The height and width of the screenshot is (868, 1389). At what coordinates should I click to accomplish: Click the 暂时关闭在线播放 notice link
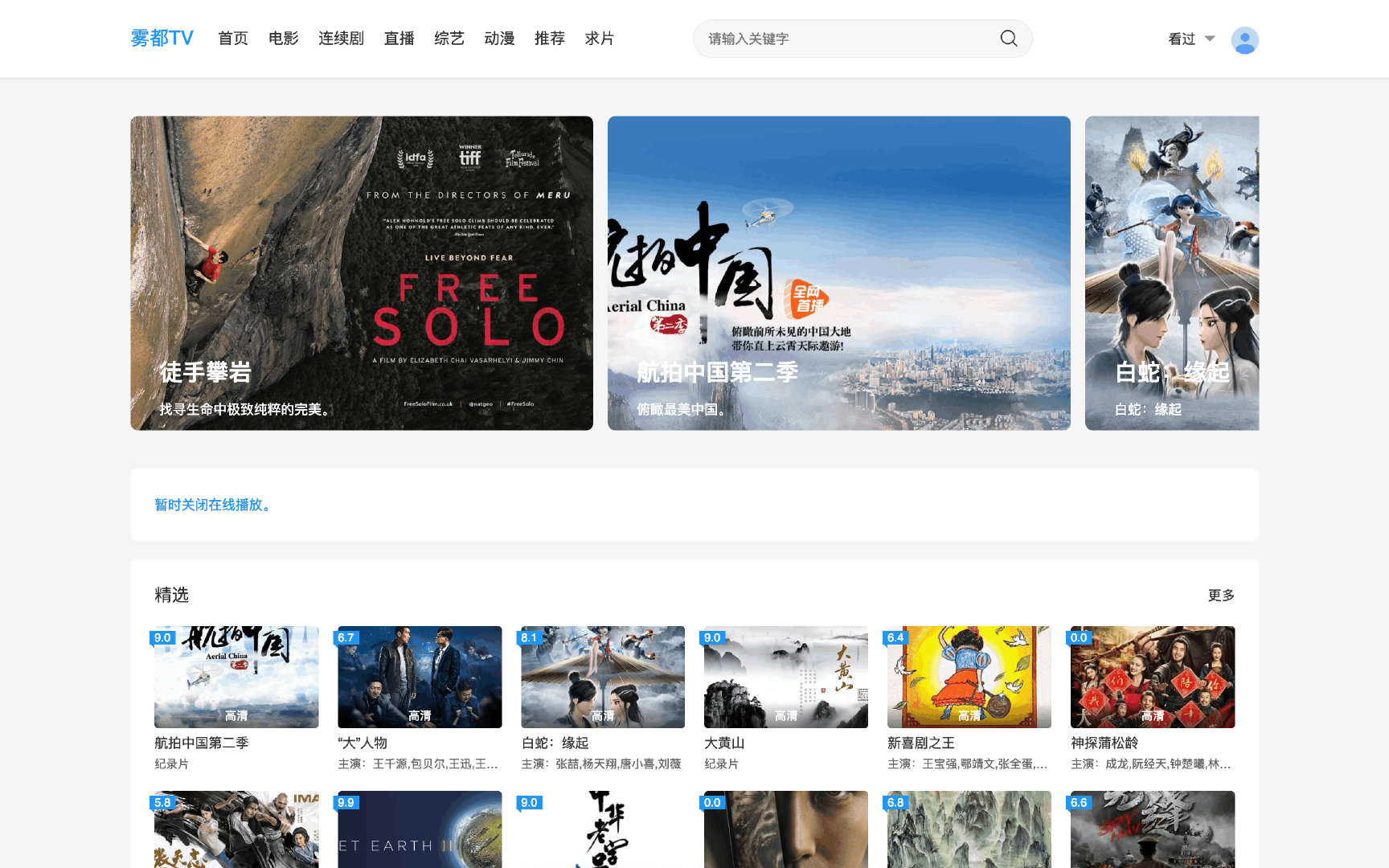pos(215,505)
